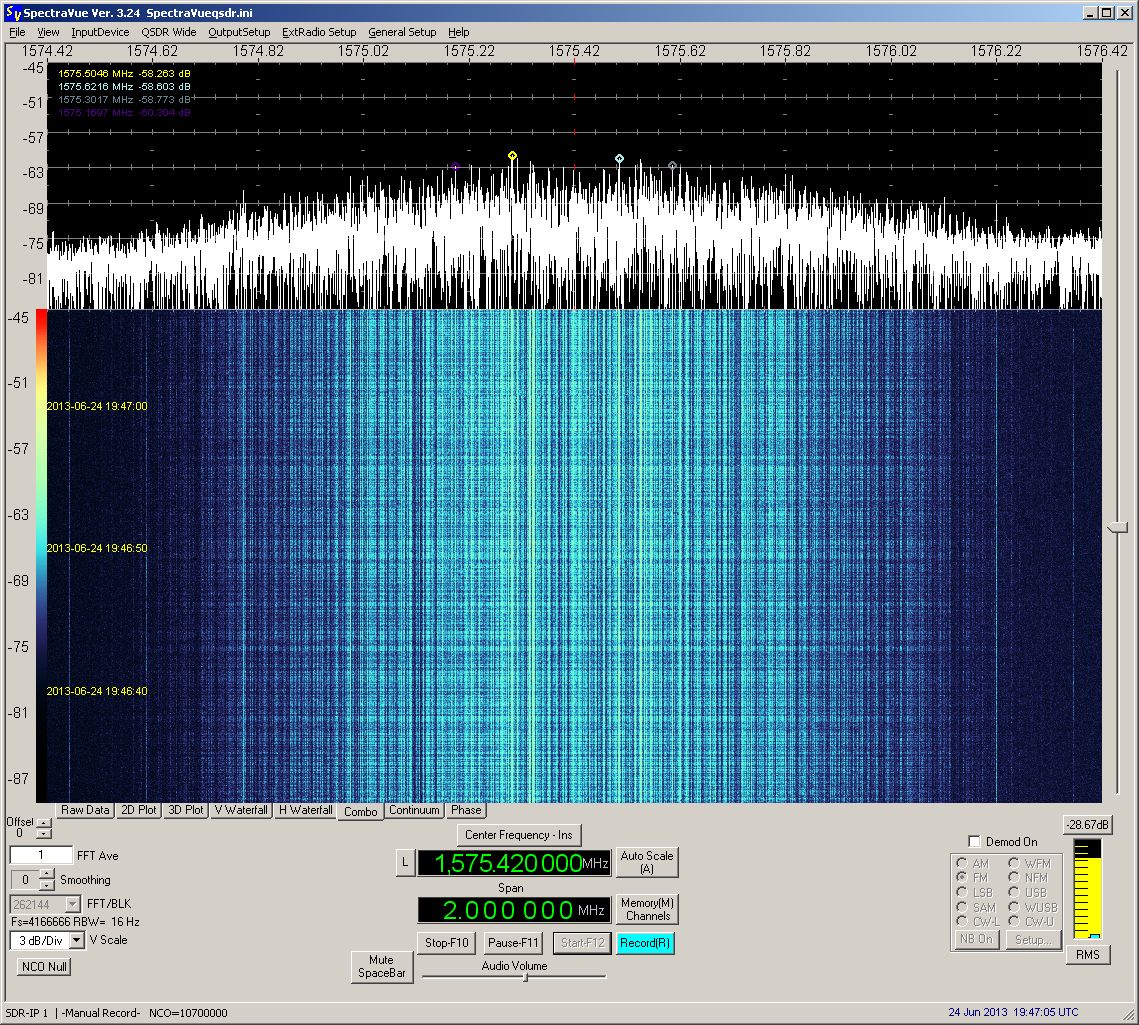The height and width of the screenshot is (1025, 1139).
Task: Click the SpectraVue icon in the title bar
Action: (x=12, y=13)
